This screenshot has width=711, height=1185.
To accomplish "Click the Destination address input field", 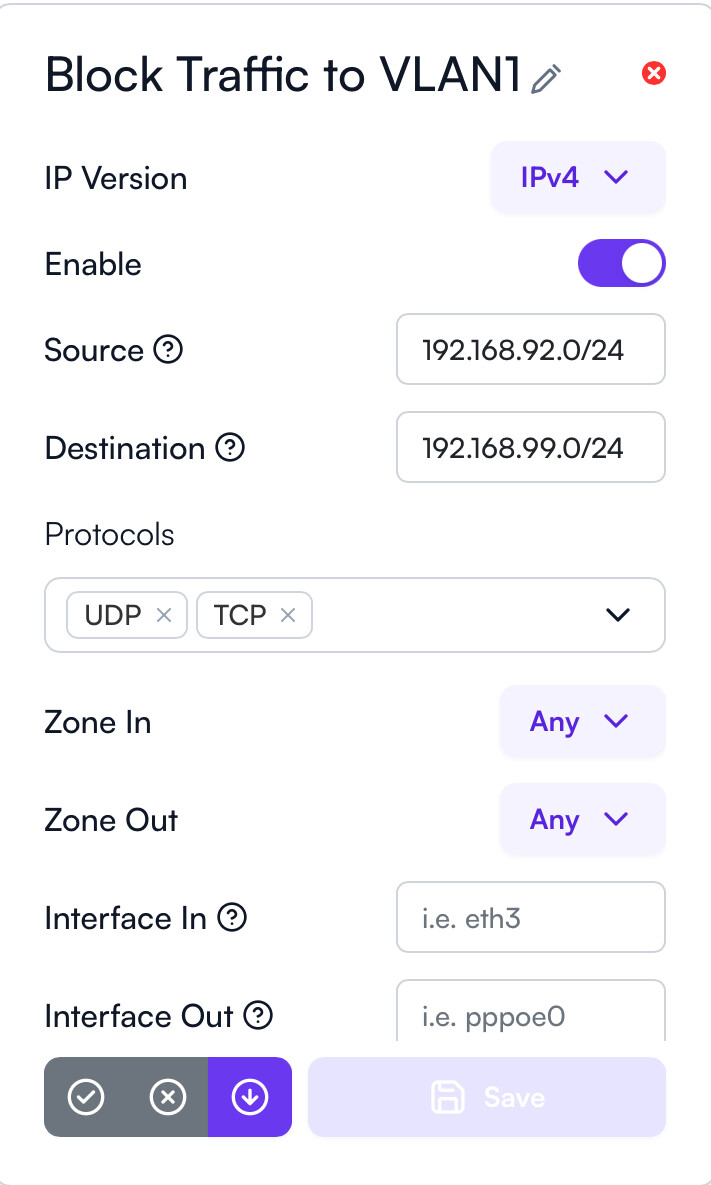I will click(530, 448).
